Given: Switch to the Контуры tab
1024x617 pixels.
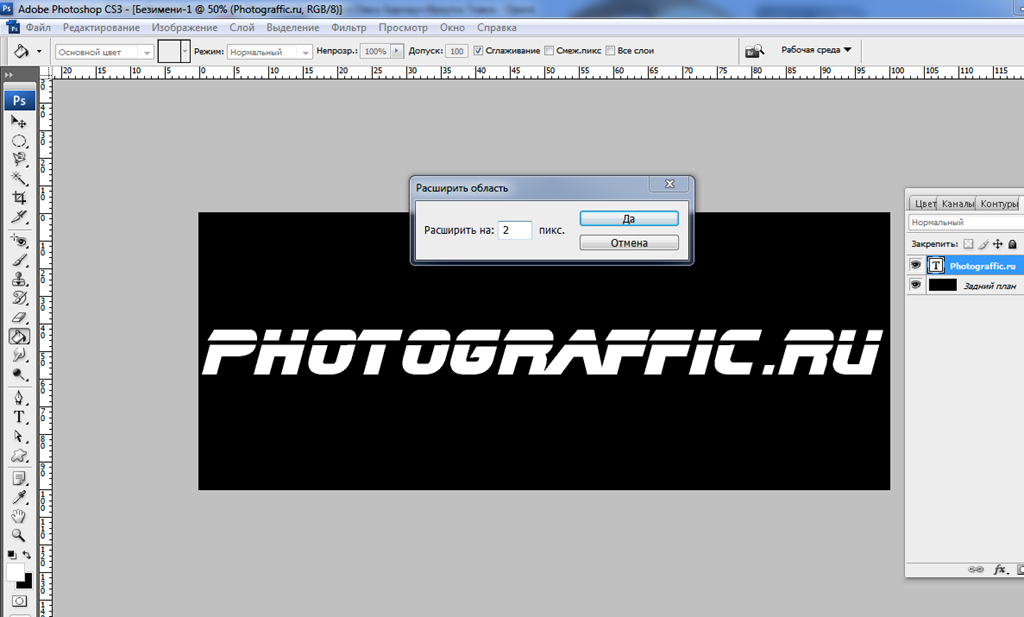Looking at the screenshot, I should coord(999,204).
